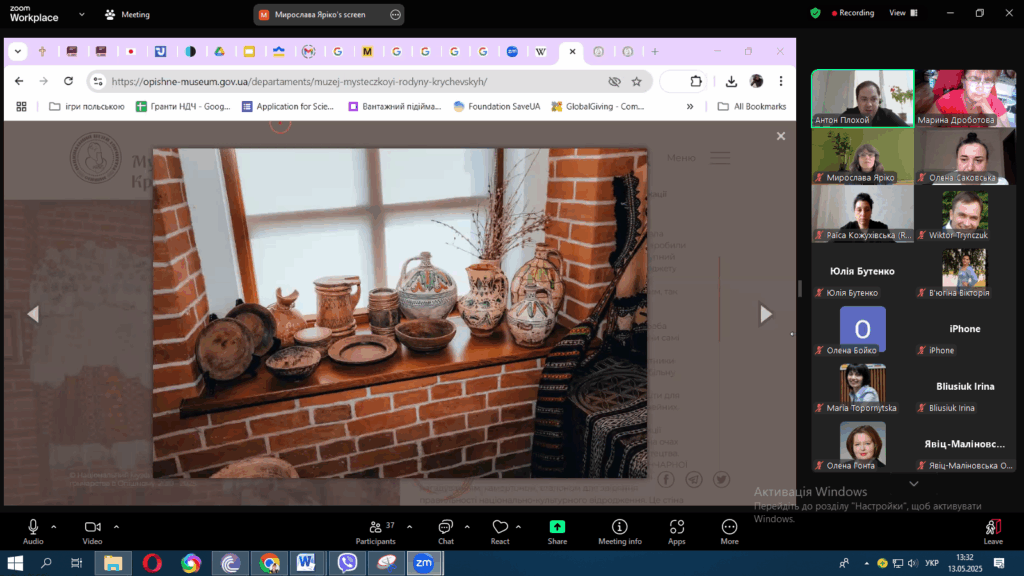Toggle camera with the Video button
Screen dimensions: 1024x576
coord(93,530)
